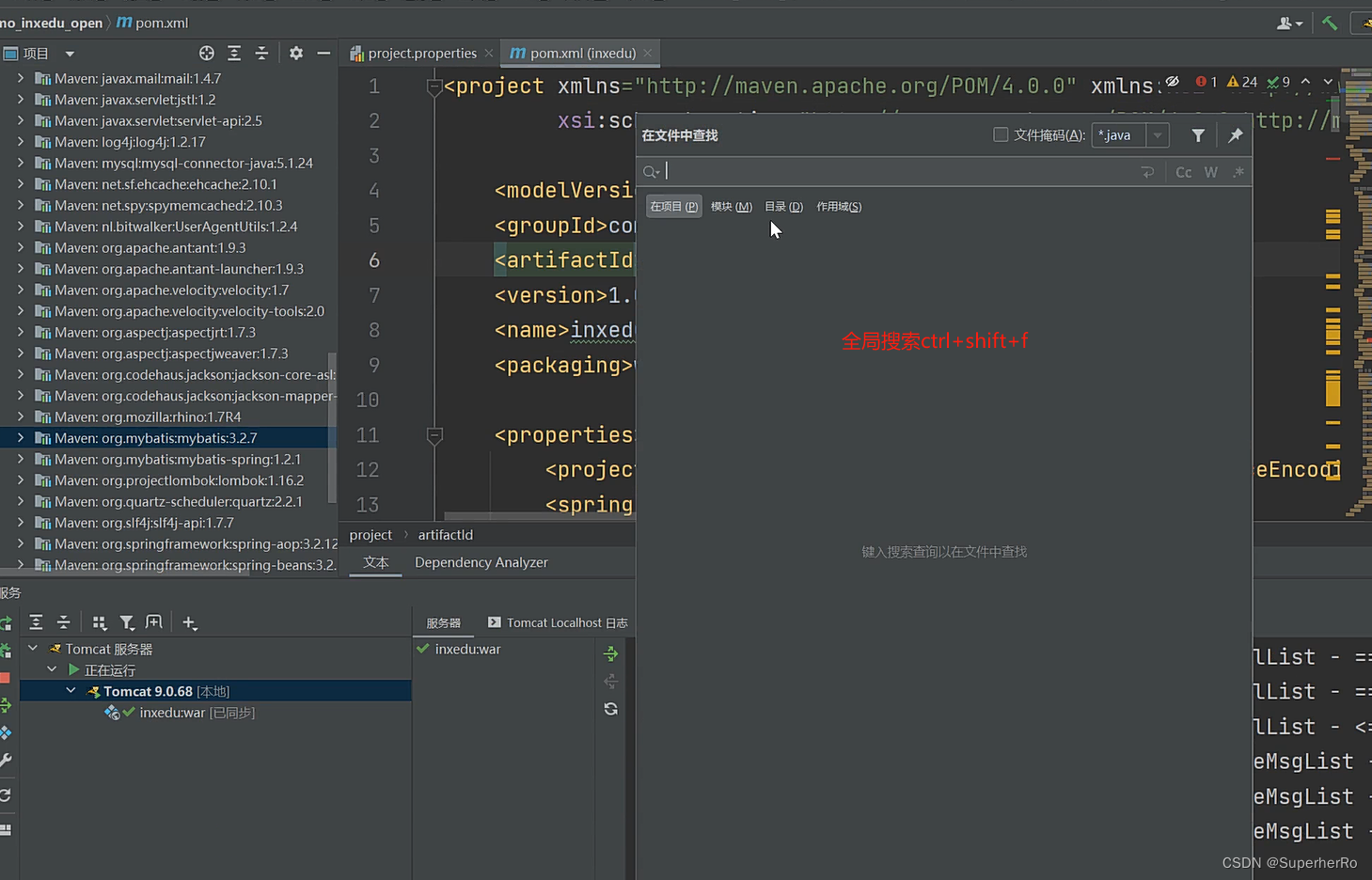Image resolution: width=1372 pixels, height=880 pixels.
Task: Collapse all in Services toolbar
Action: (x=63, y=622)
